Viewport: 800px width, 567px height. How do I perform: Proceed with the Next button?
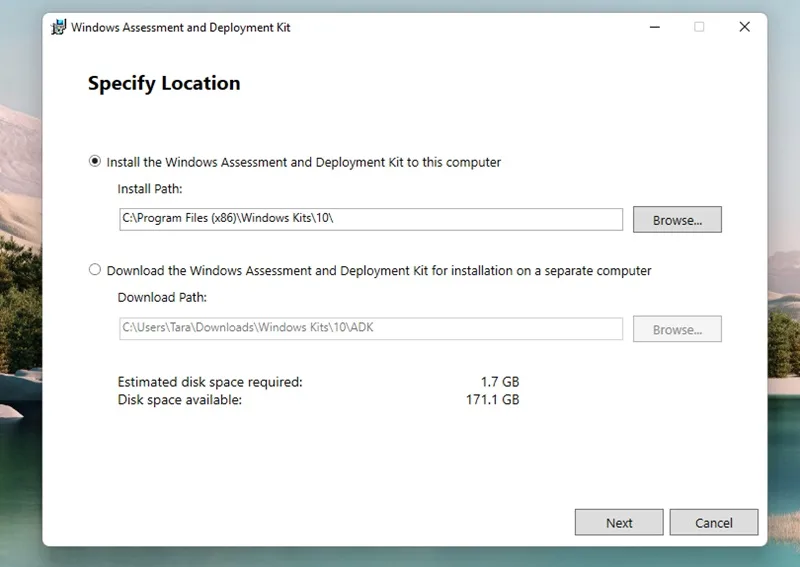(619, 522)
